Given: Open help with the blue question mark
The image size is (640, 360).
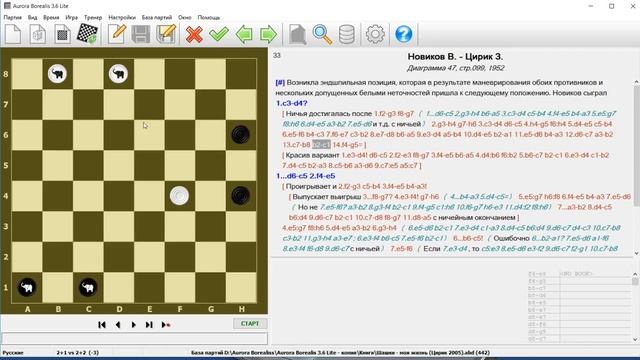Looking at the screenshot, I should click(404, 34).
